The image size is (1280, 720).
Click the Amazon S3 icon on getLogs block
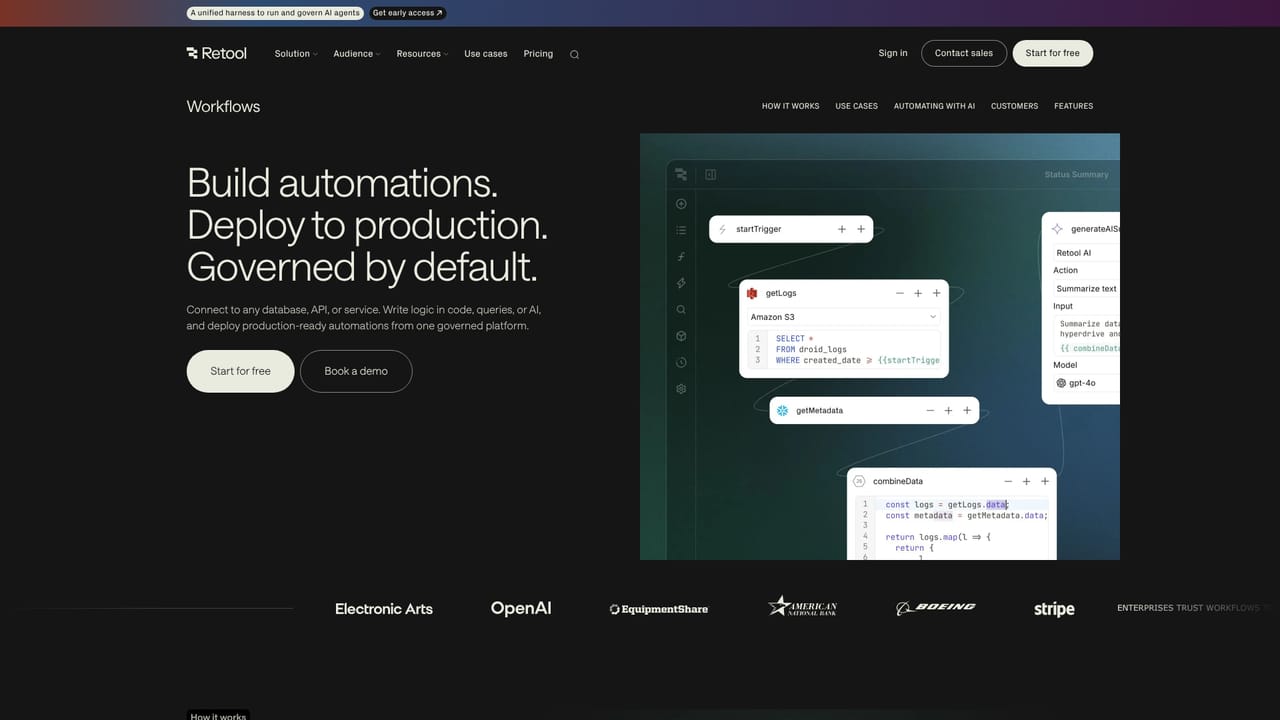point(753,293)
